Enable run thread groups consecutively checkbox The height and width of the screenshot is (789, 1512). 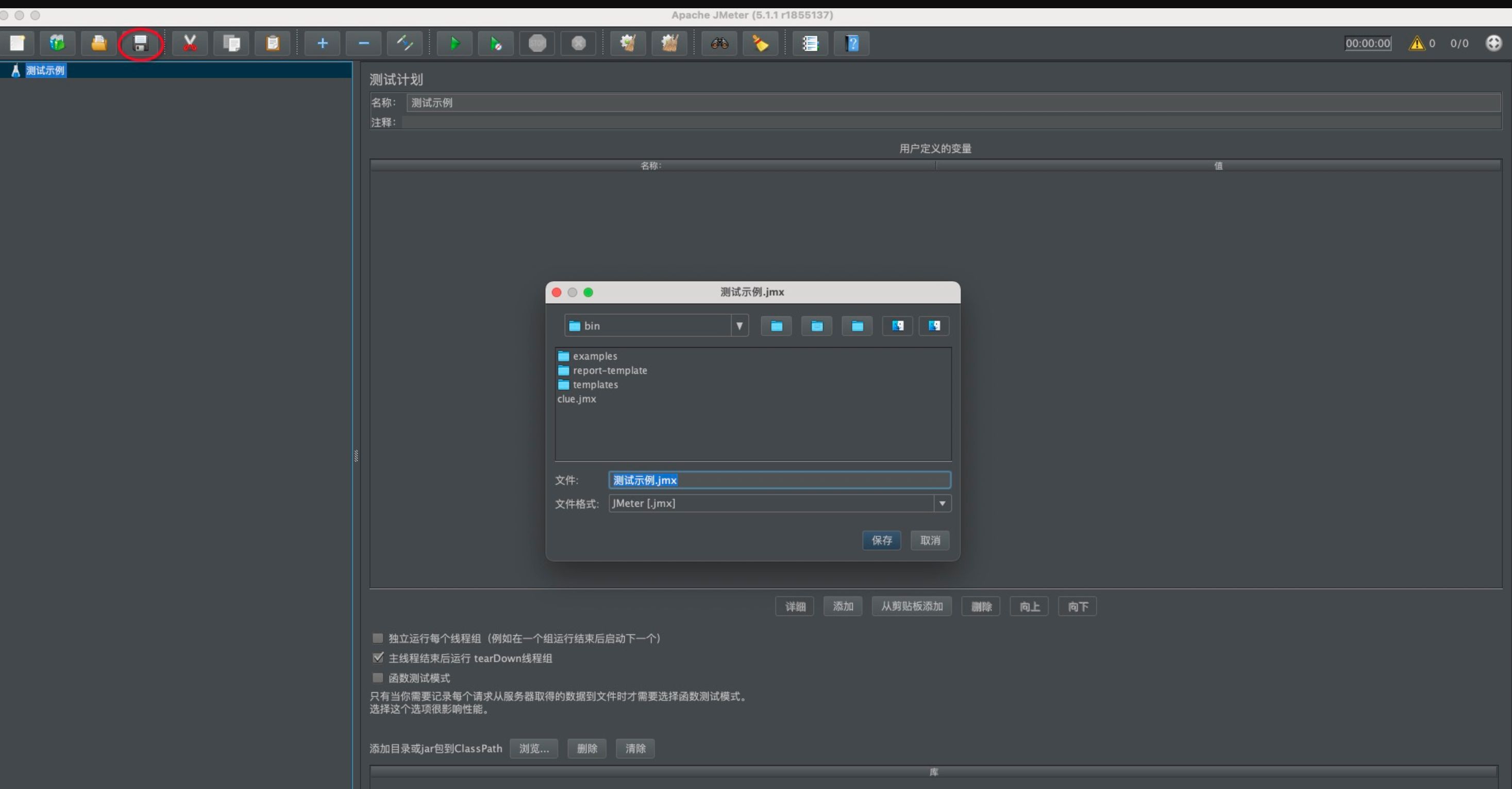click(x=378, y=638)
